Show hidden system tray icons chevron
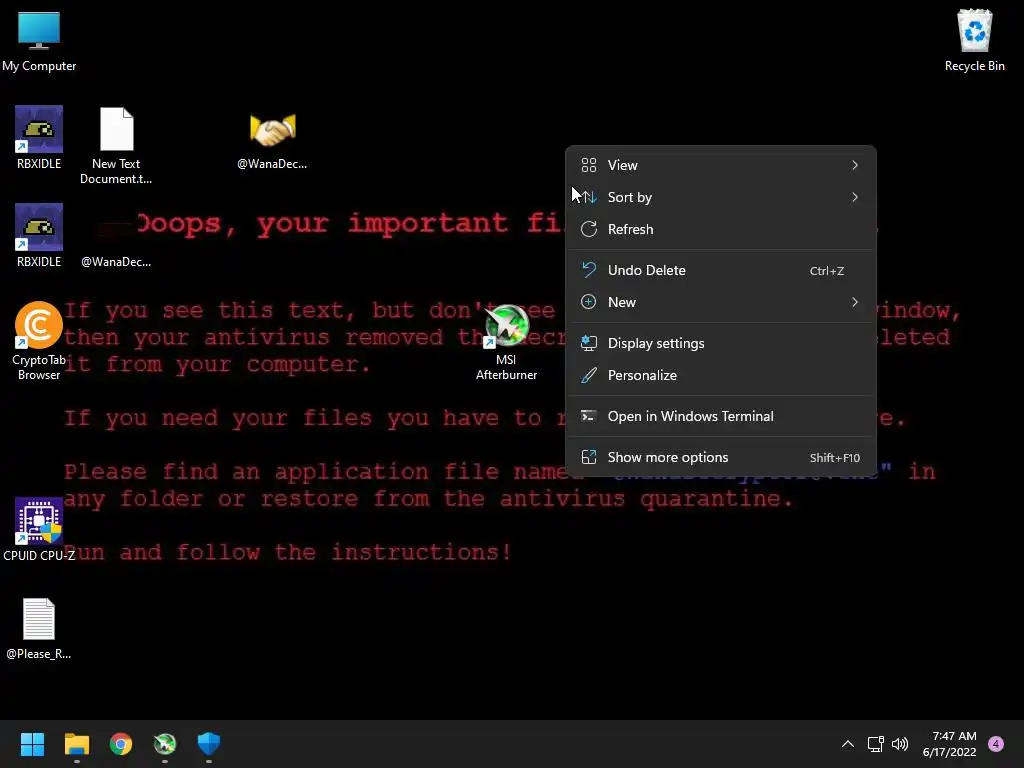 click(x=848, y=744)
